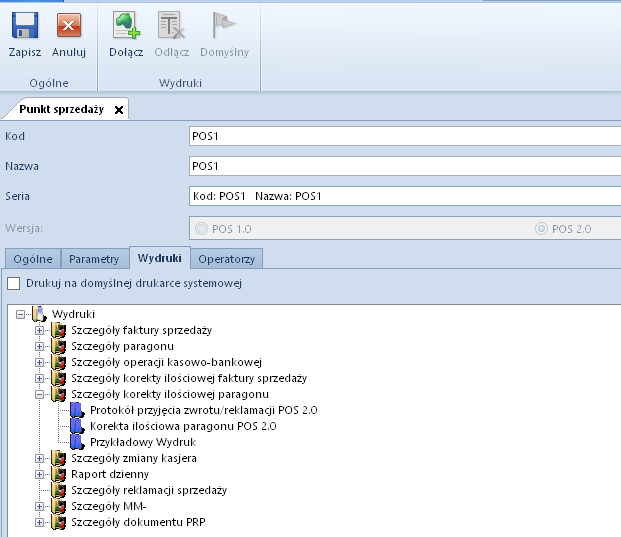Click the Anuluj button label

(x=69, y=52)
